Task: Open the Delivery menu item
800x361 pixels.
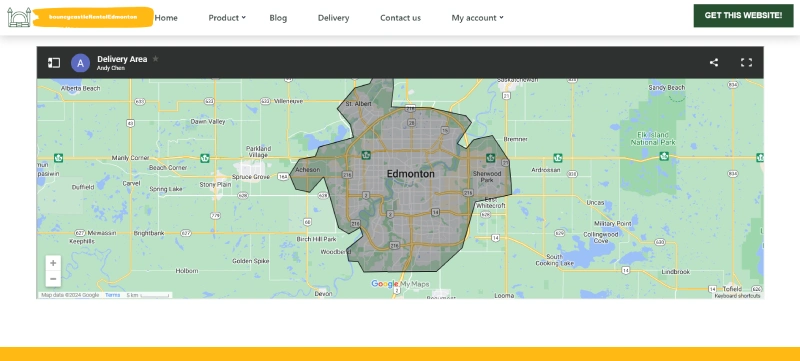Action: click(333, 18)
